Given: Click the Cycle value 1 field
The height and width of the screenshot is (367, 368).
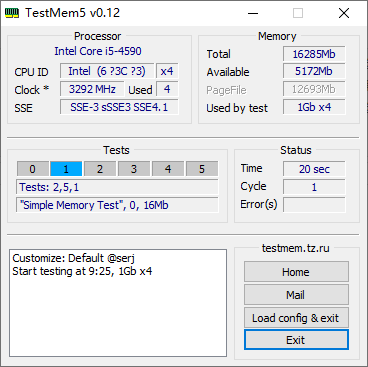Looking at the screenshot, I should tap(314, 187).
